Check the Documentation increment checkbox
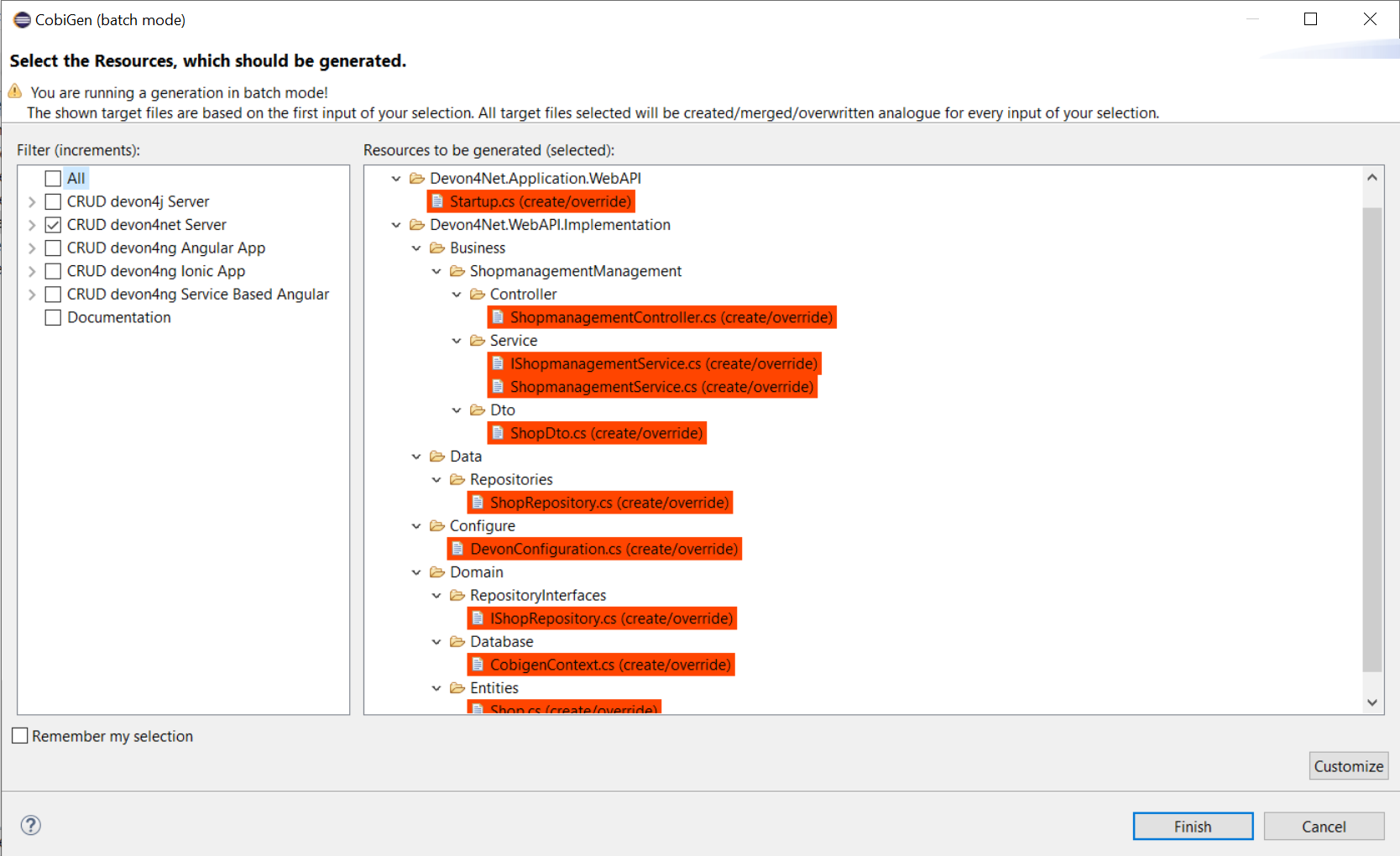This screenshot has height=856, width=1400. coord(53,317)
